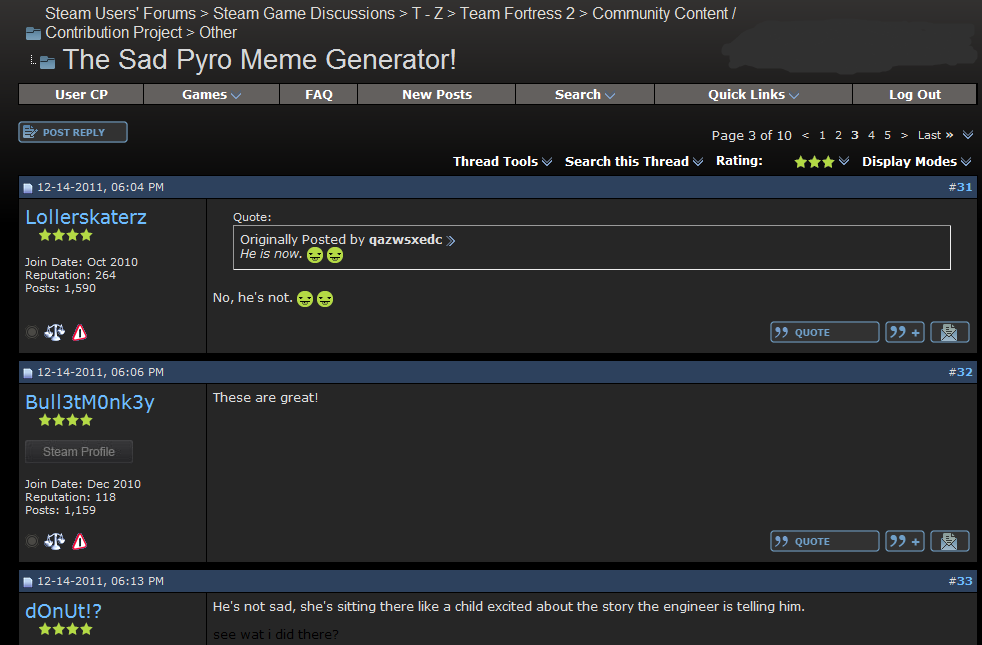Report Bull3tM0nk3y's post via the warning triangle icon

pos(79,540)
